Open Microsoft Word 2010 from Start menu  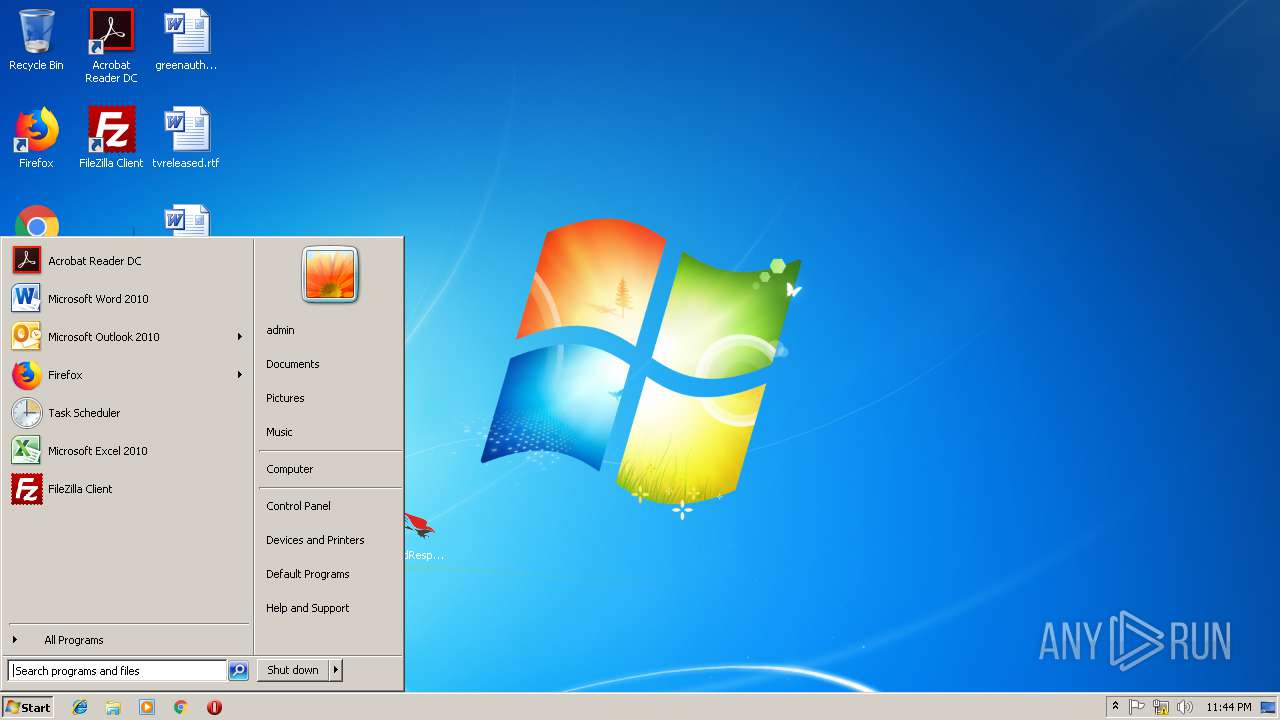point(127,299)
